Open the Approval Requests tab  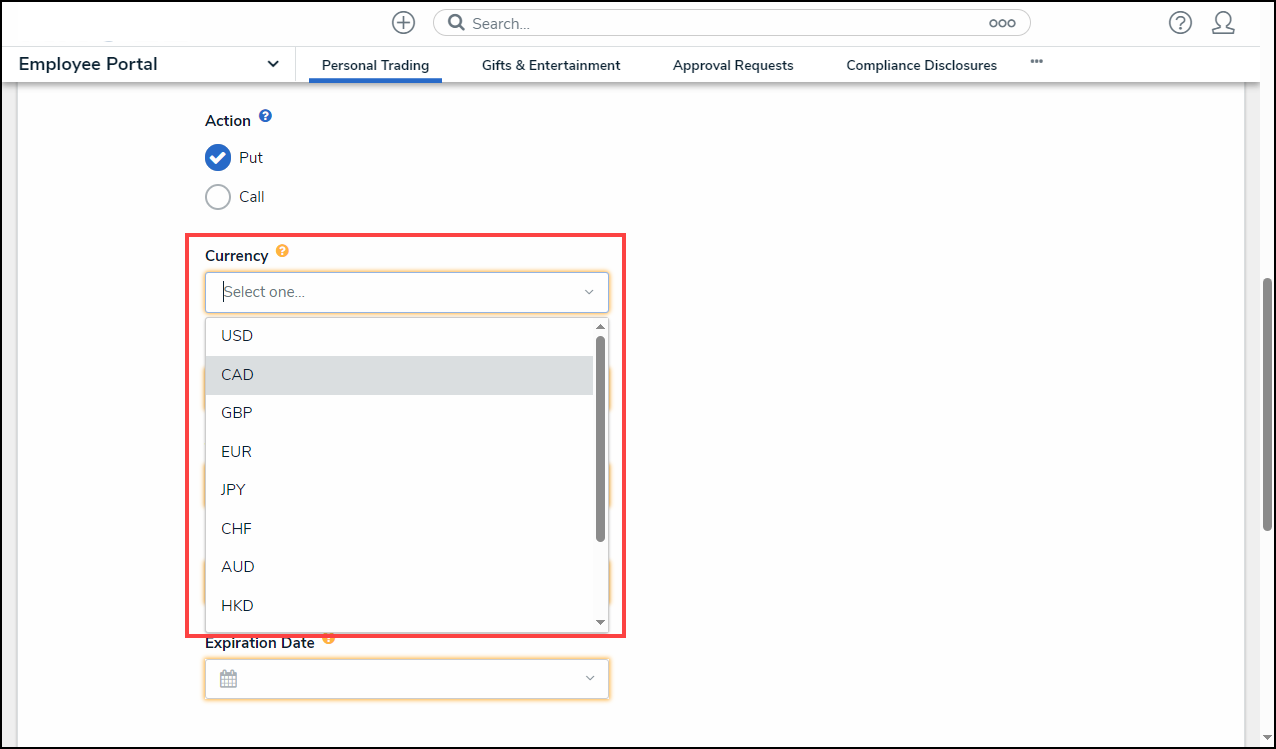tap(733, 65)
